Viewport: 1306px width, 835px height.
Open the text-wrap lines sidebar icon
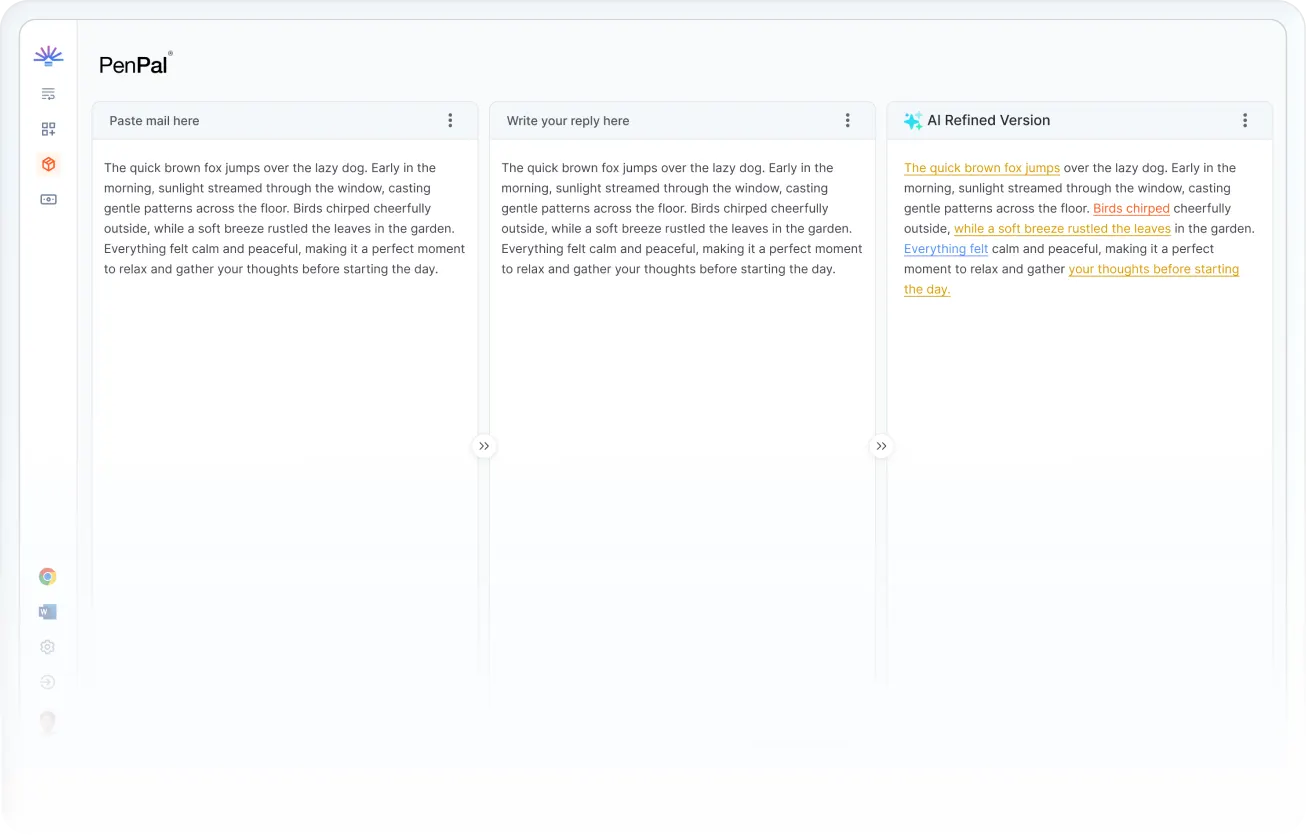pyautogui.click(x=48, y=94)
